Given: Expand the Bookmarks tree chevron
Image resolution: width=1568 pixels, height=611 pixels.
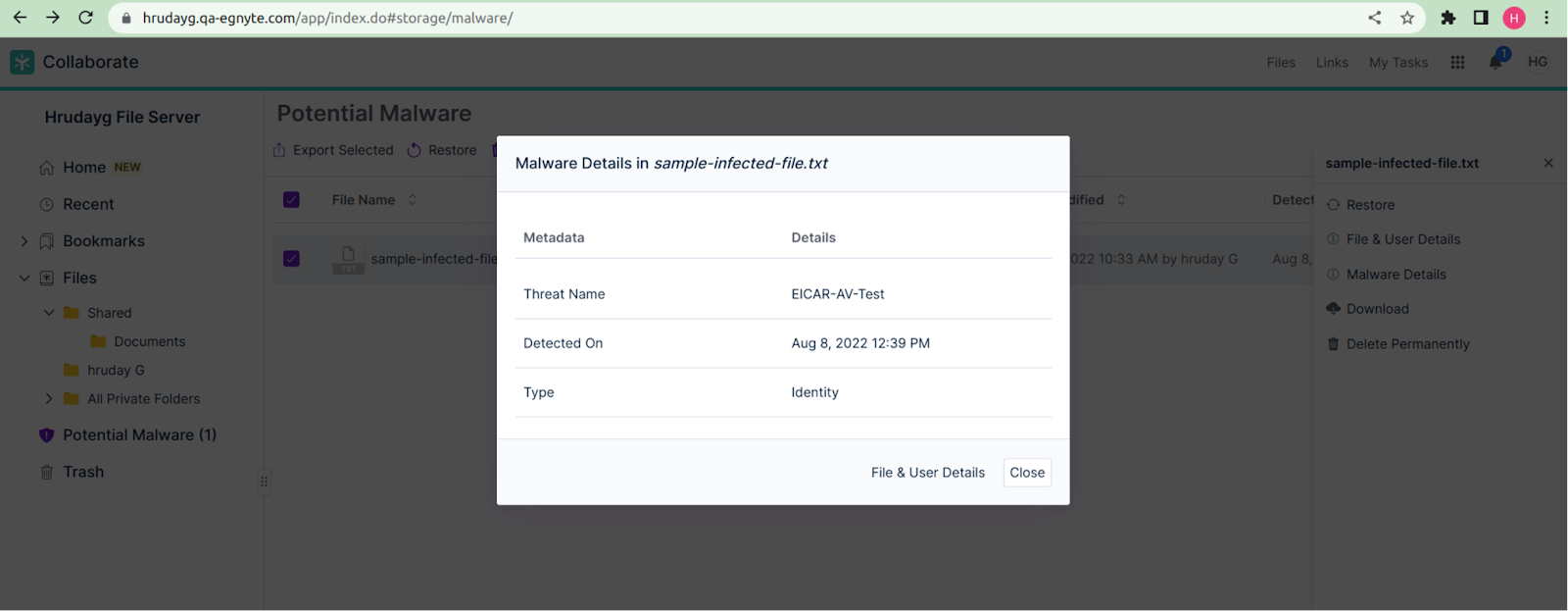Looking at the screenshot, I should point(24,241).
